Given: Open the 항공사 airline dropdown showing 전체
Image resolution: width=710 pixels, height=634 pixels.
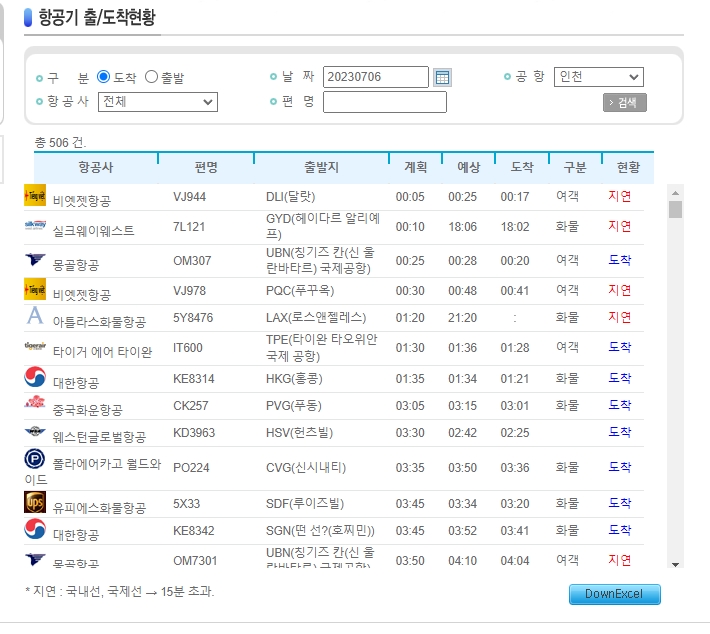Looking at the screenshot, I should 158,102.
